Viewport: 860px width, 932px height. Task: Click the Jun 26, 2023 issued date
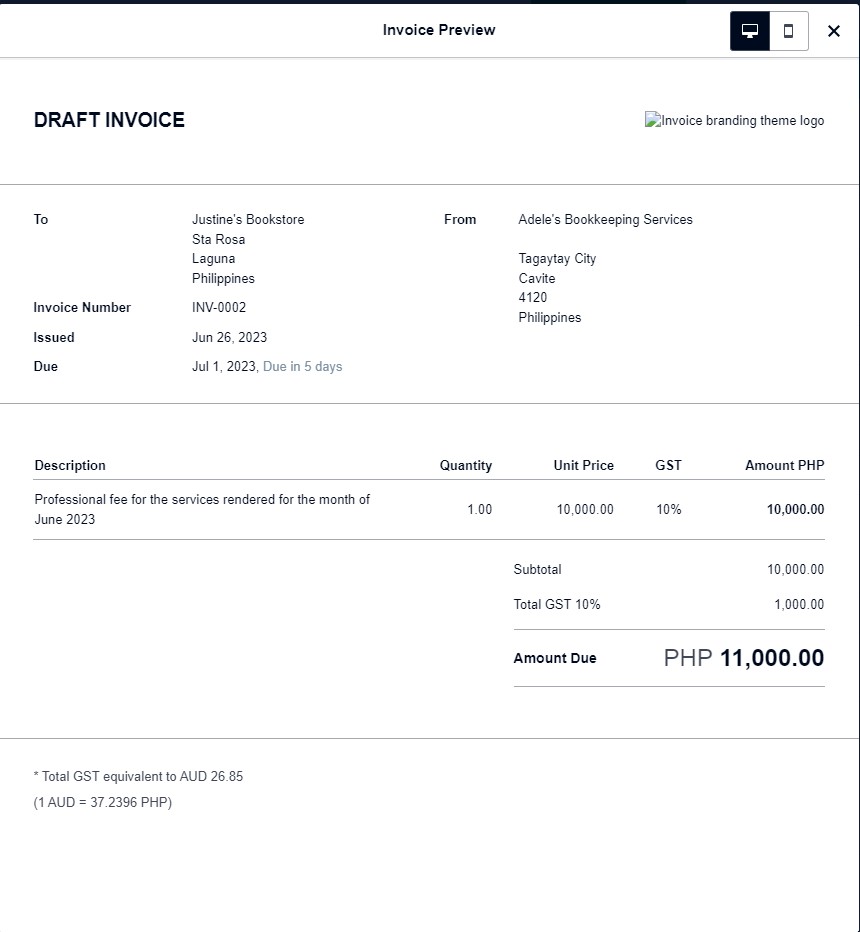[x=229, y=338]
